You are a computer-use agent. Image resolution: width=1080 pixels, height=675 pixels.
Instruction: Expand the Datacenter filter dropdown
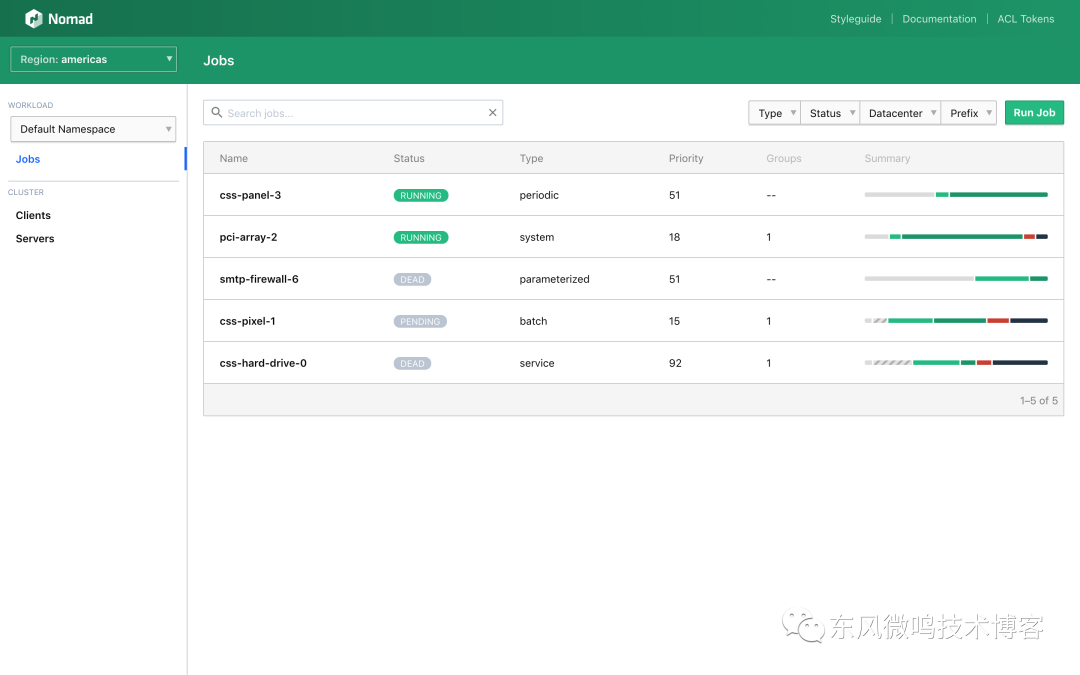[900, 113]
